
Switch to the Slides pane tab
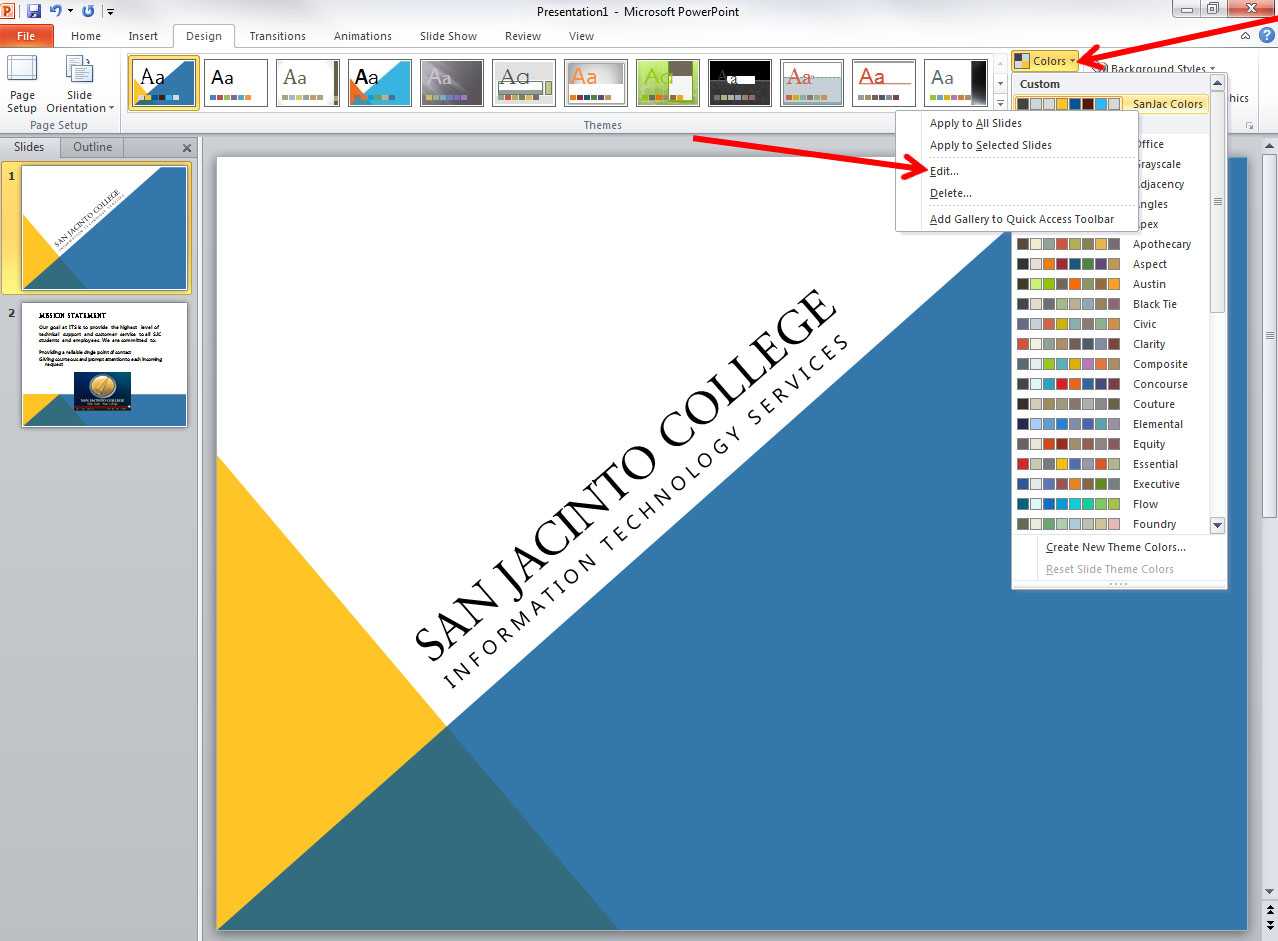29,147
